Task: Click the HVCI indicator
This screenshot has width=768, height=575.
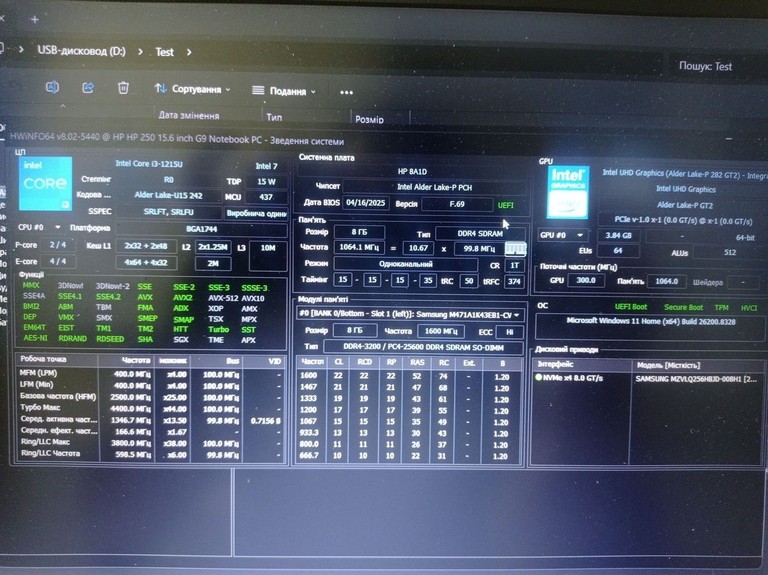Action: coord(749,308)
